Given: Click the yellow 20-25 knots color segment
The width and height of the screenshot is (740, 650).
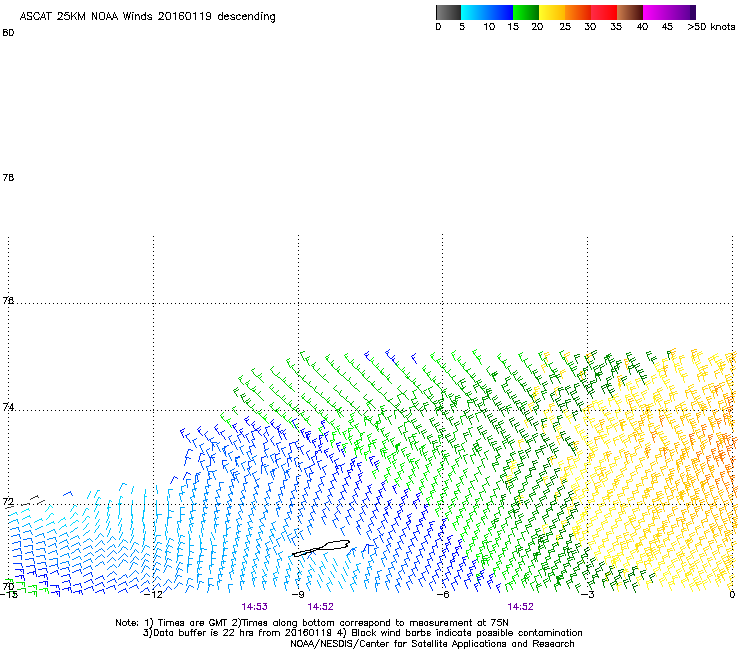Looking at the screenshot, I should 552,12.
